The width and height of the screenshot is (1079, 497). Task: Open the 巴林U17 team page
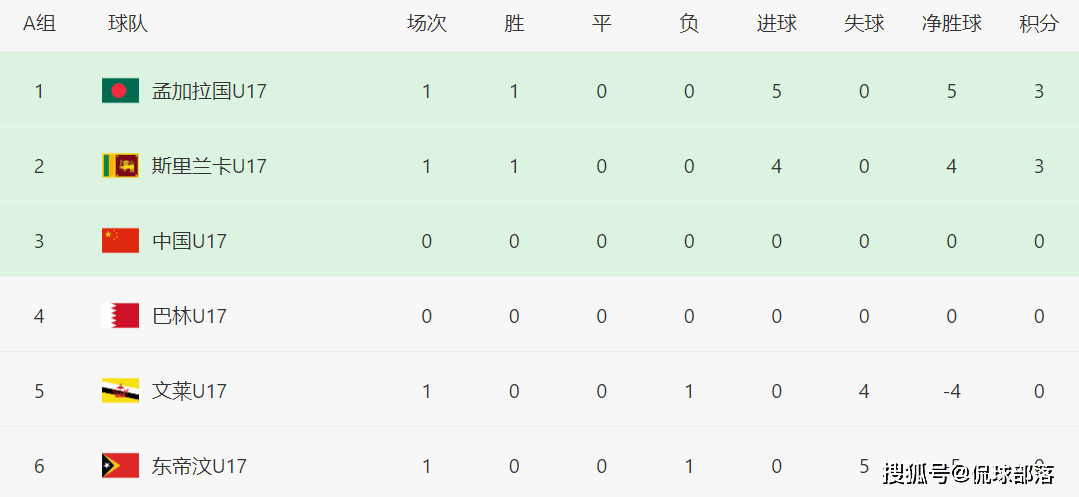(x=189, y=316)
